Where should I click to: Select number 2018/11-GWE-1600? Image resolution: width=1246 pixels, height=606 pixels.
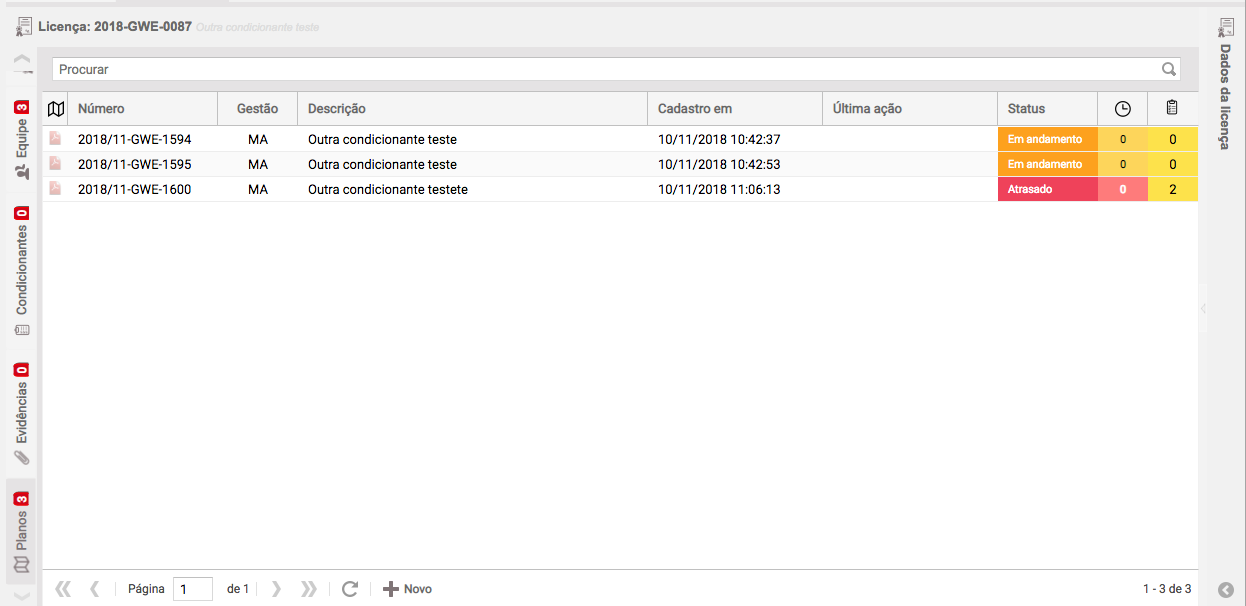coord(135,189)
